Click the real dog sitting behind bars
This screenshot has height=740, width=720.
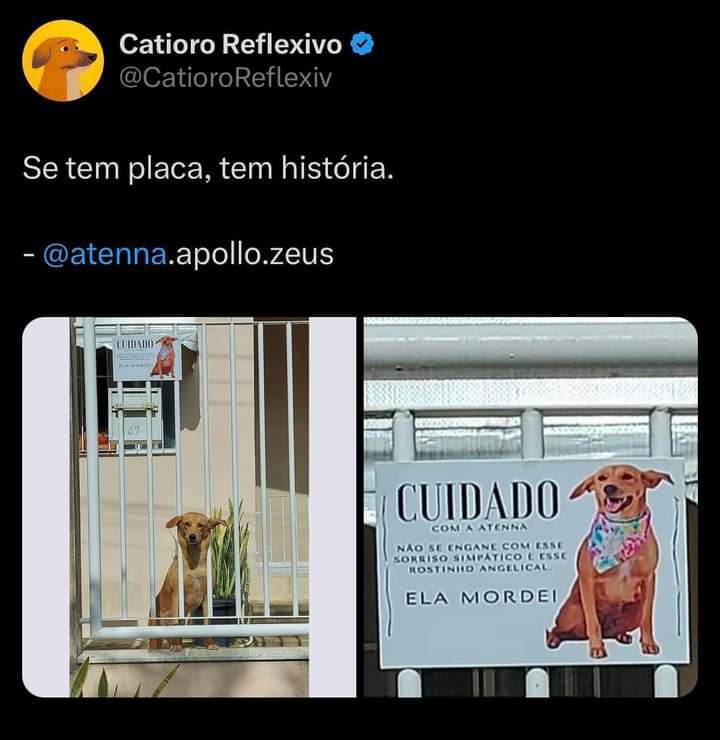pos(190,580)
